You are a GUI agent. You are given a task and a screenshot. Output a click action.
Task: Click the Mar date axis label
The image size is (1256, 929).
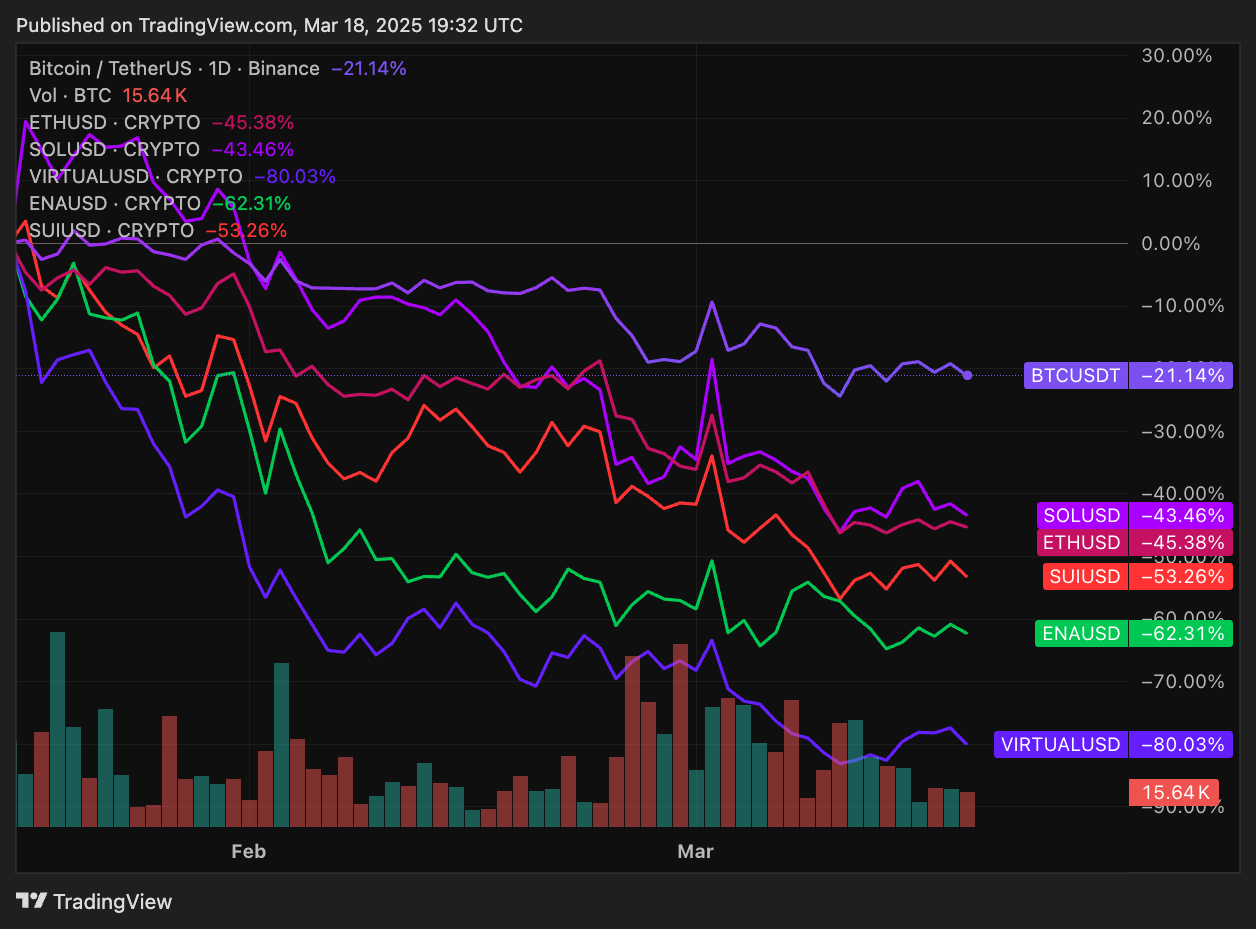(x=696, y=852)
